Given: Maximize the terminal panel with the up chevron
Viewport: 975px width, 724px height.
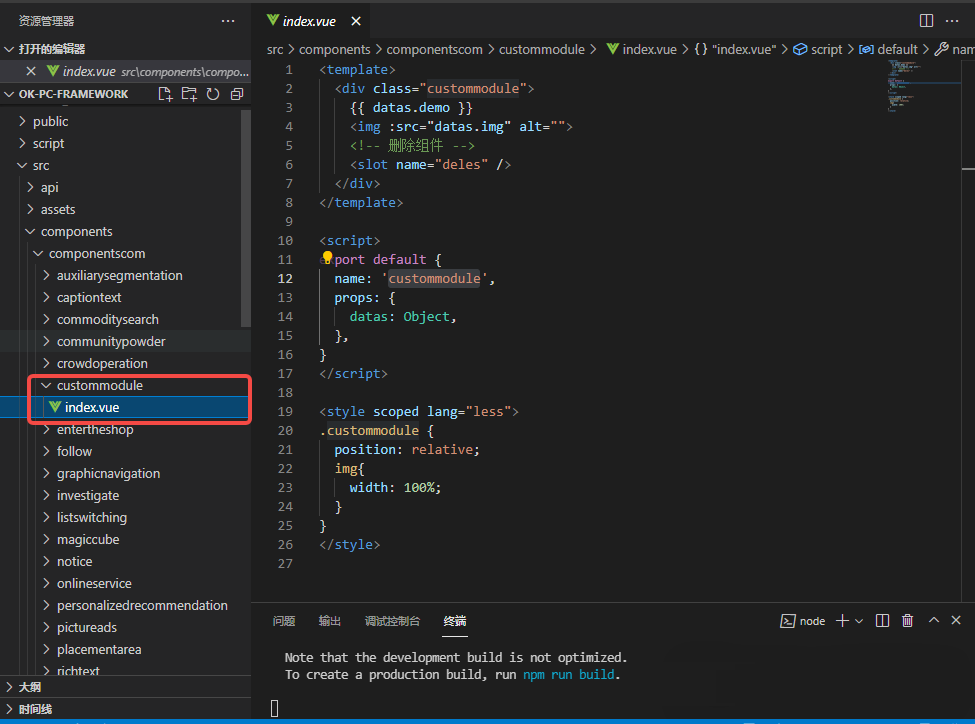Looking at the screenshot, I should point(934,621).
